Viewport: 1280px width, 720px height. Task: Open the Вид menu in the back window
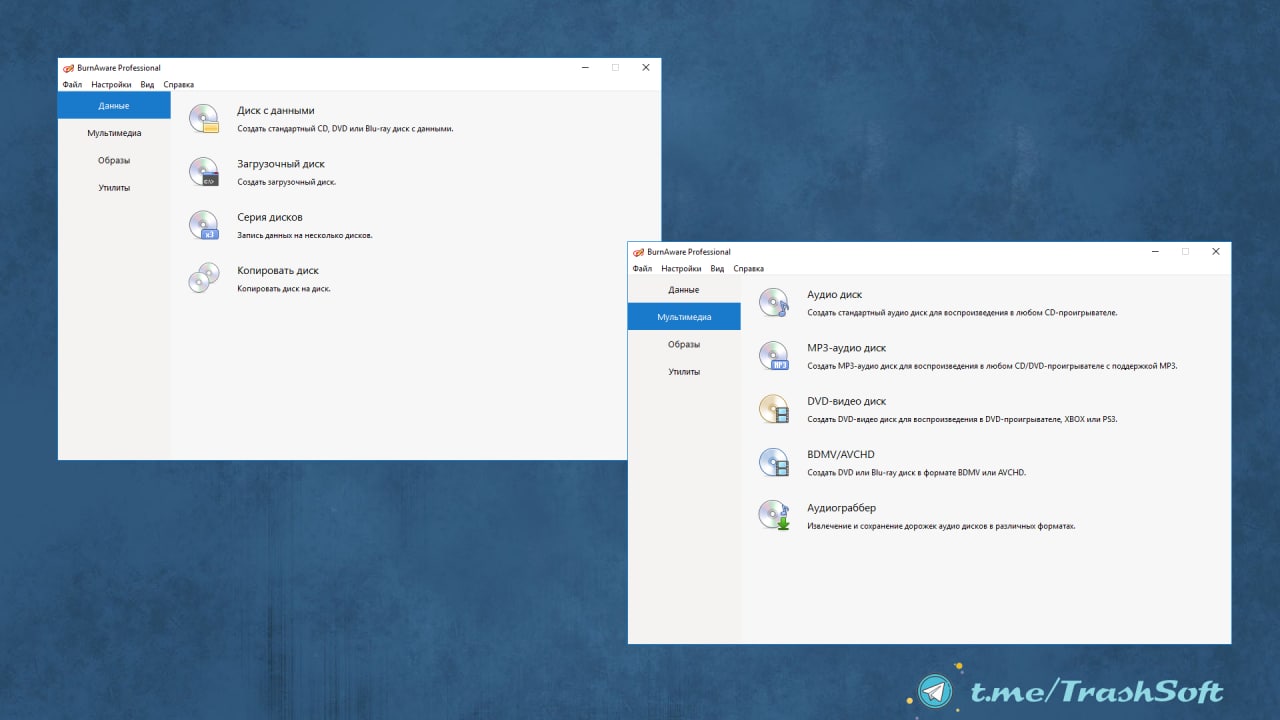[x=147, y=85]
